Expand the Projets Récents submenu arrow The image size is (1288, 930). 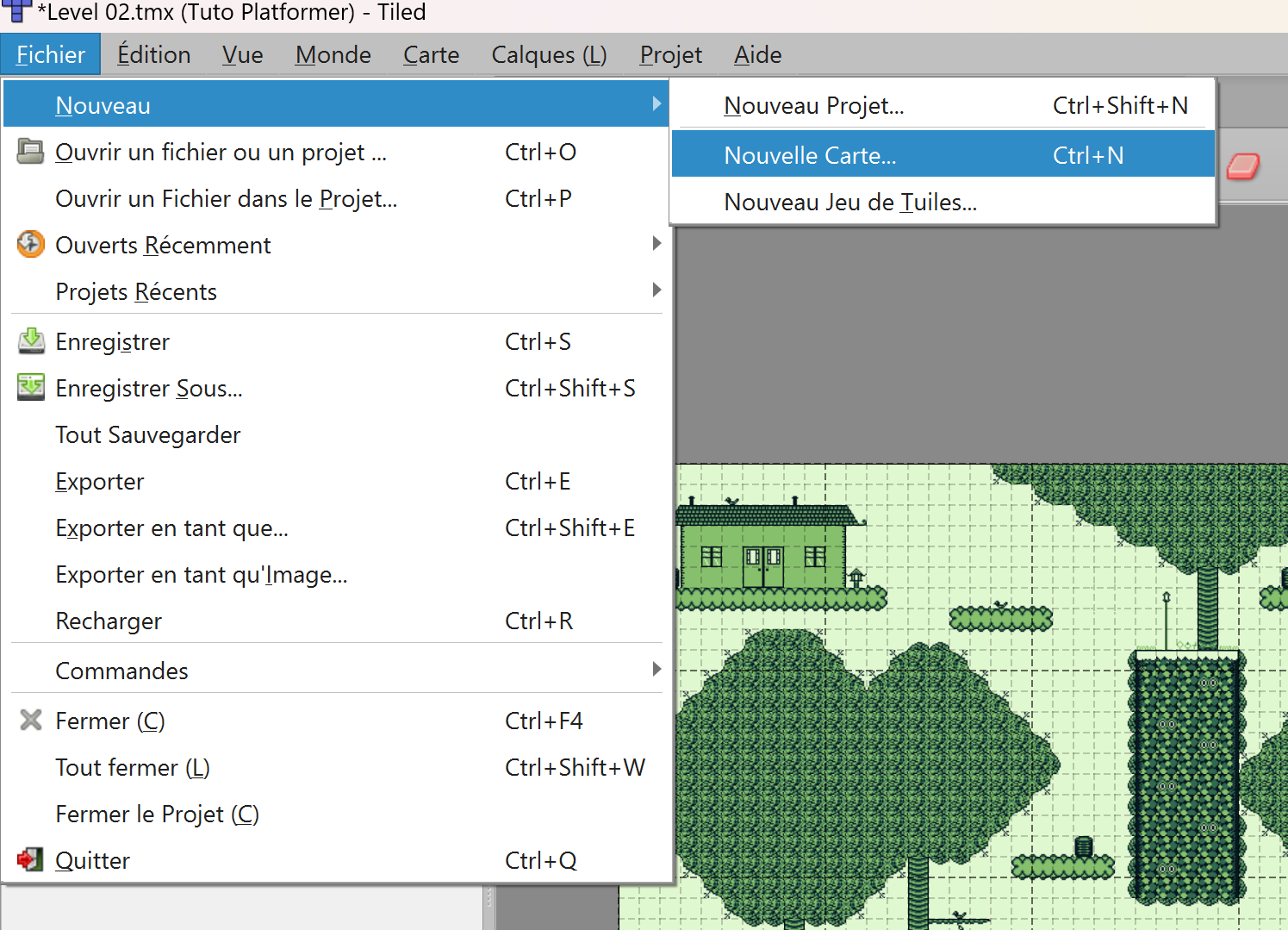coord(656,290)
